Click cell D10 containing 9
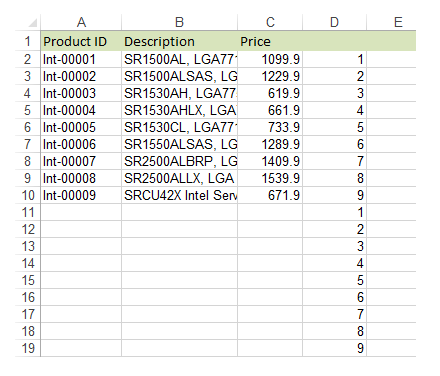 pyautogui.click(x=334, y=195)
